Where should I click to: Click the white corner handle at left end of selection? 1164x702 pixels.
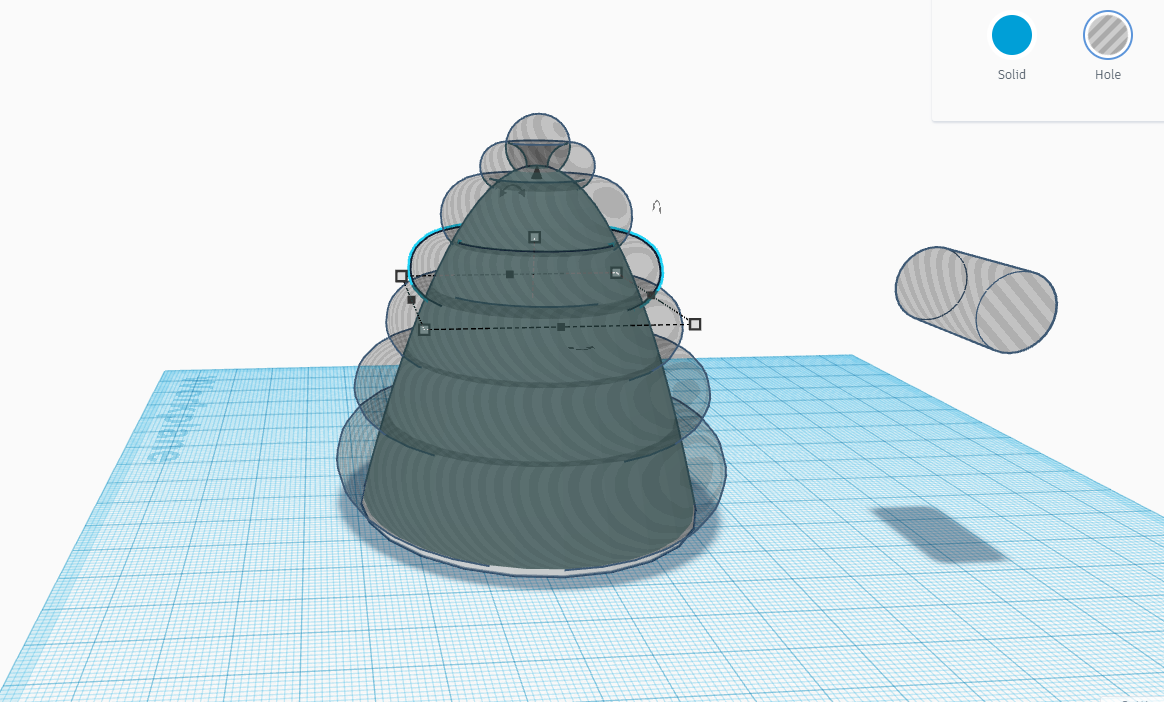click(401, 276)
